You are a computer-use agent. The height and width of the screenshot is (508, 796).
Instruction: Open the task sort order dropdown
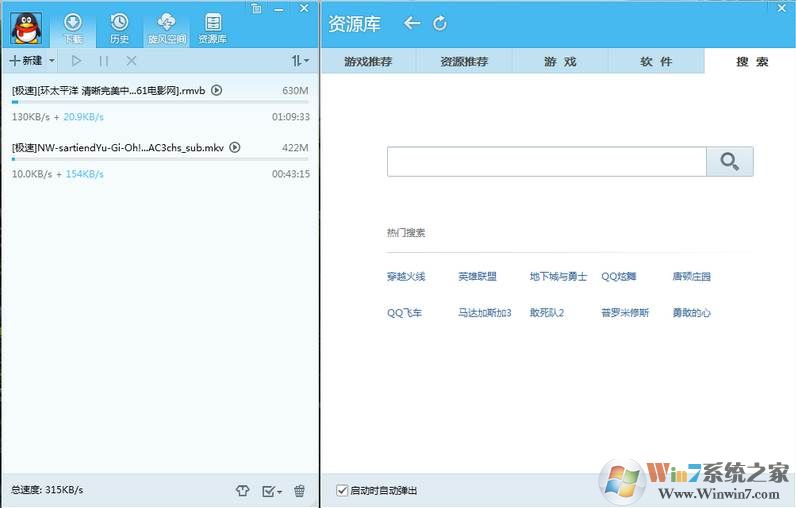coord(299,61)
